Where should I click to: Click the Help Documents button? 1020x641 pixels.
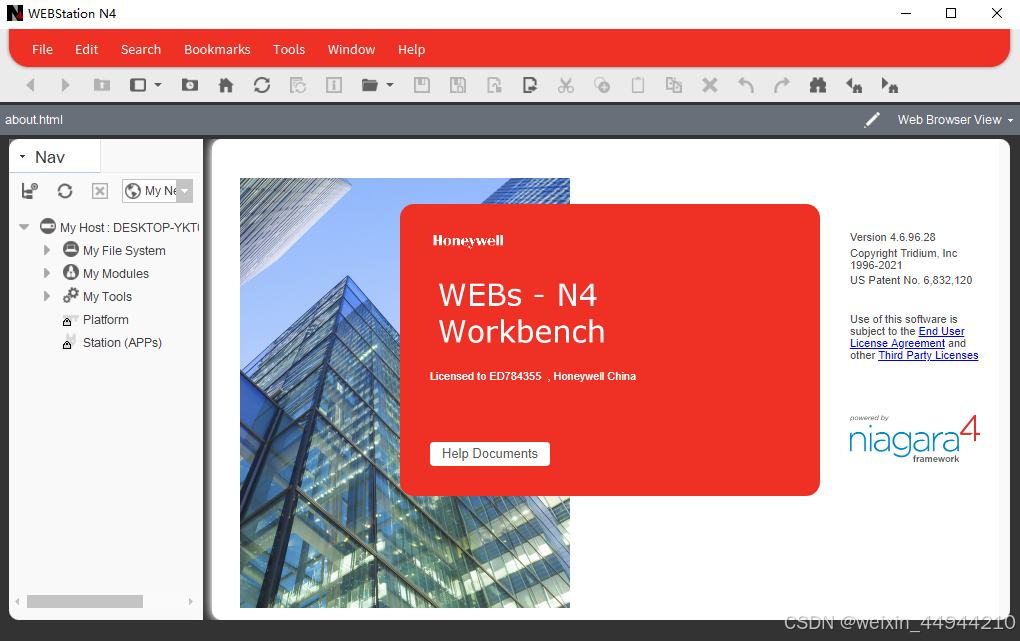coord(490,454)
